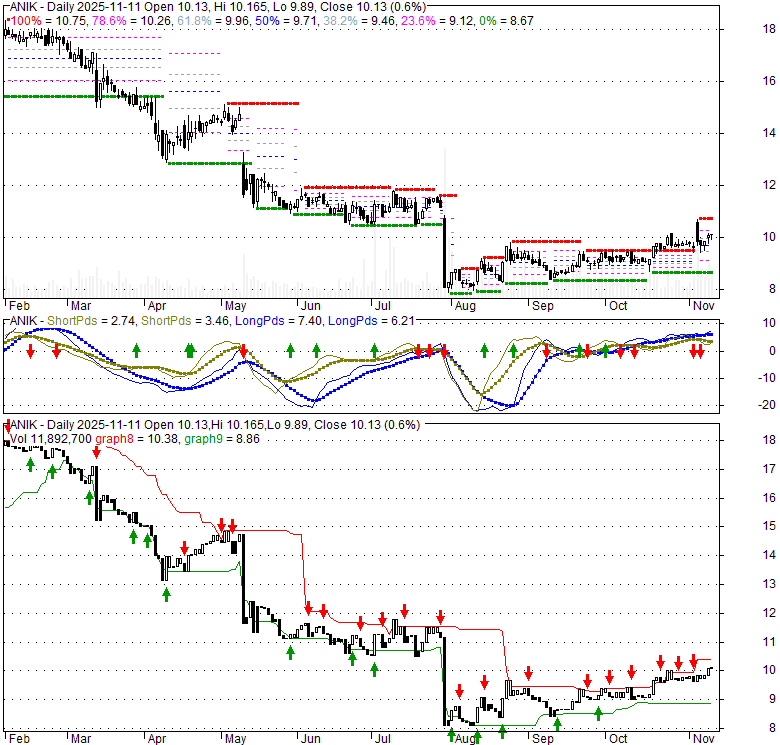Click the 'Vol 11,892,700' volume label
The image size is (780, 745).
pos(51,437)
